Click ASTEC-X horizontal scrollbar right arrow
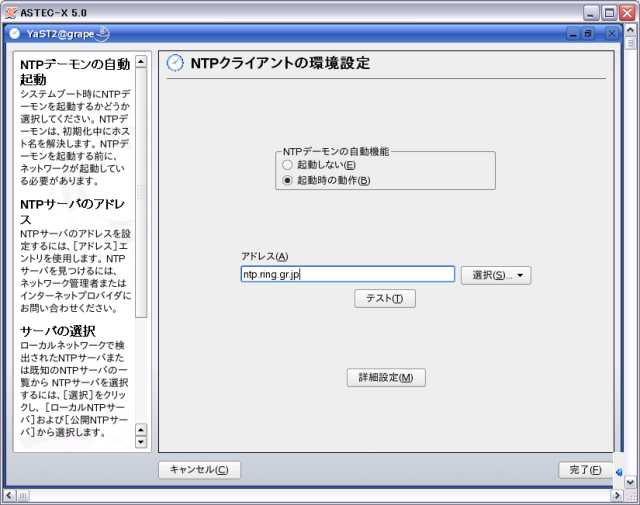This screenshot has width=640, height=505. coord(617,496)
